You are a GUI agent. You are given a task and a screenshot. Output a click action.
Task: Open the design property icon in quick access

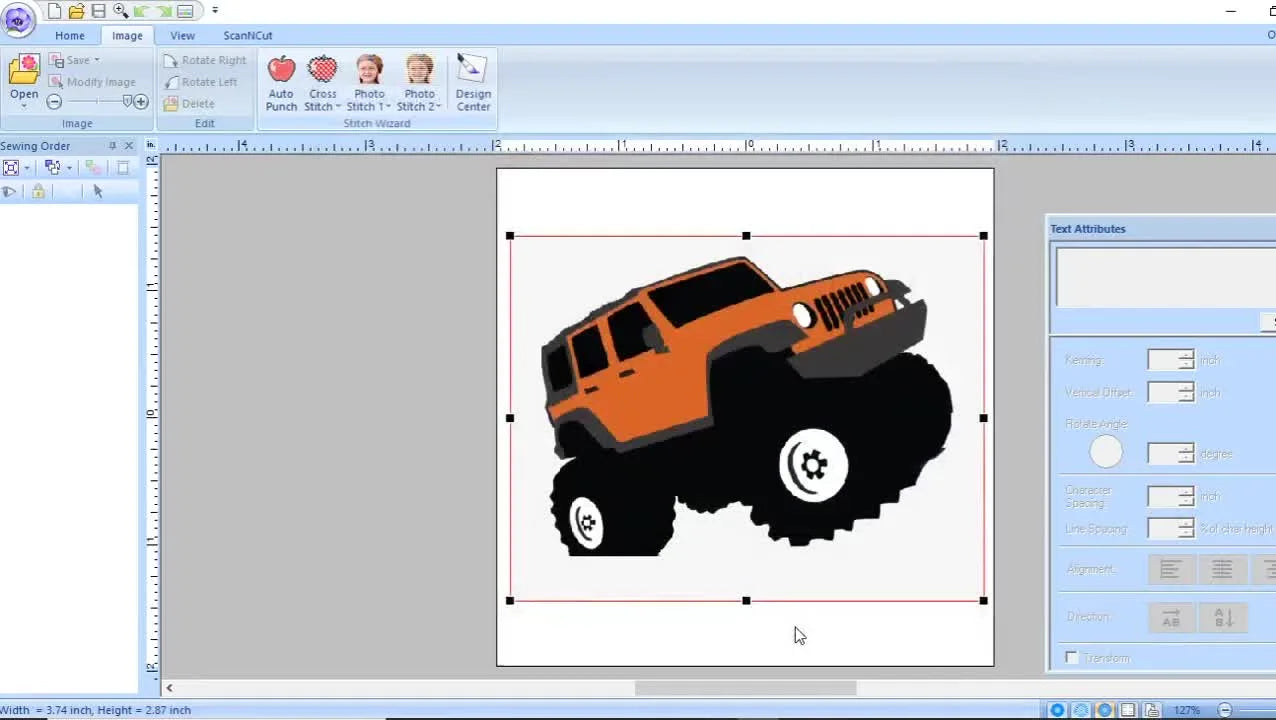point(185,11)
